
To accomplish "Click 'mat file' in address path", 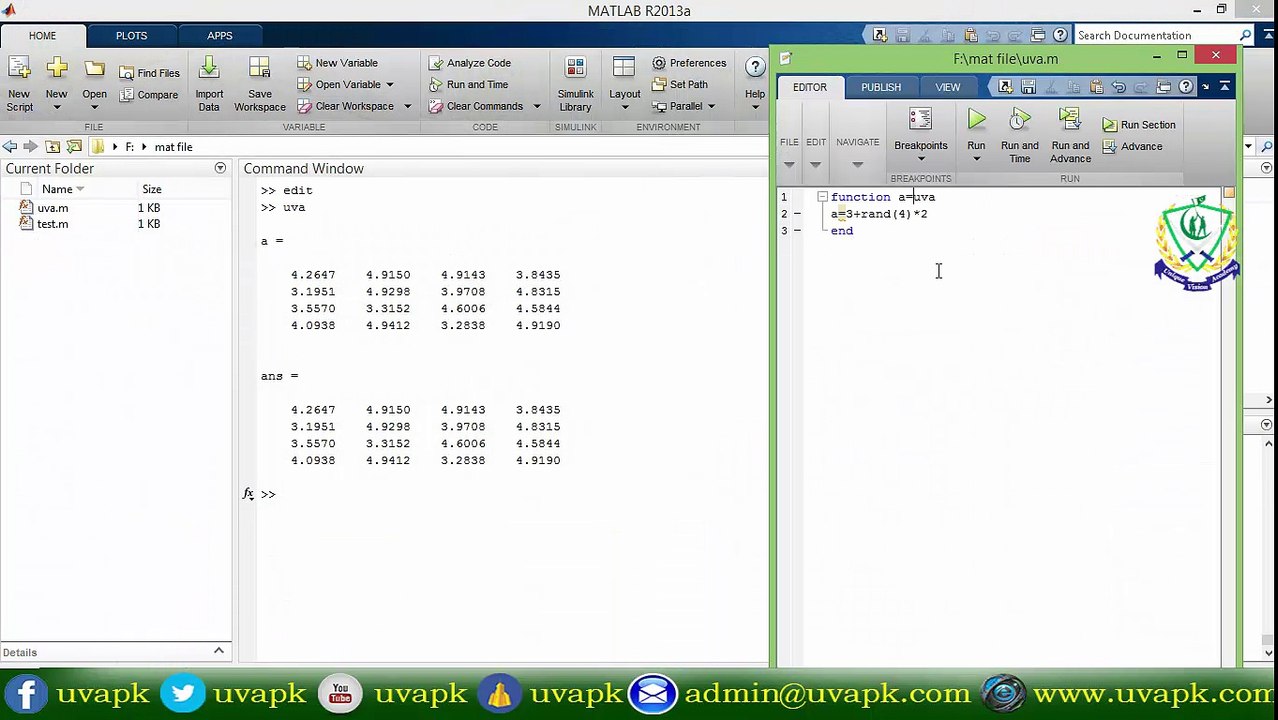I will pos(173,147).
